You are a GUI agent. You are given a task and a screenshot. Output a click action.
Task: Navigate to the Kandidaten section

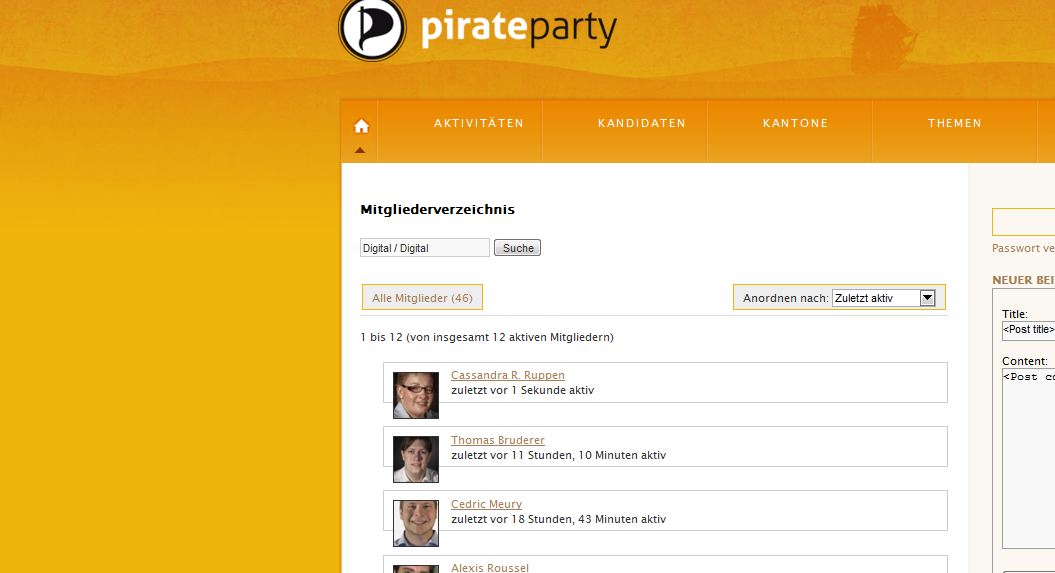(642, 123)
